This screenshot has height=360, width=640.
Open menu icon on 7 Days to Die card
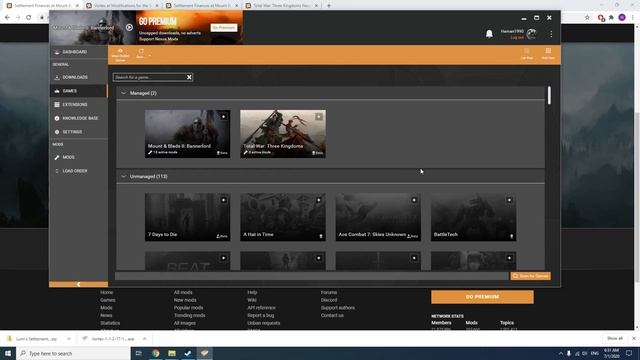223,200
